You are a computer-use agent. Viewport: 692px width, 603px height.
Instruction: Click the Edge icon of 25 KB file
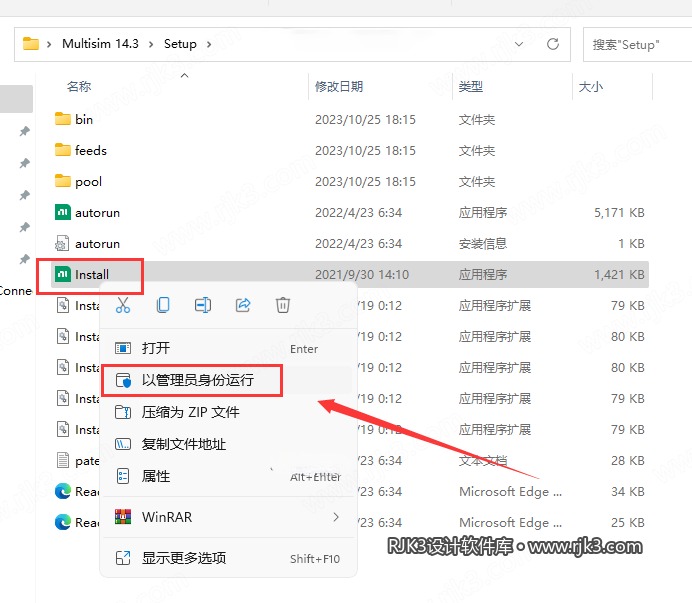coord(63,522)
